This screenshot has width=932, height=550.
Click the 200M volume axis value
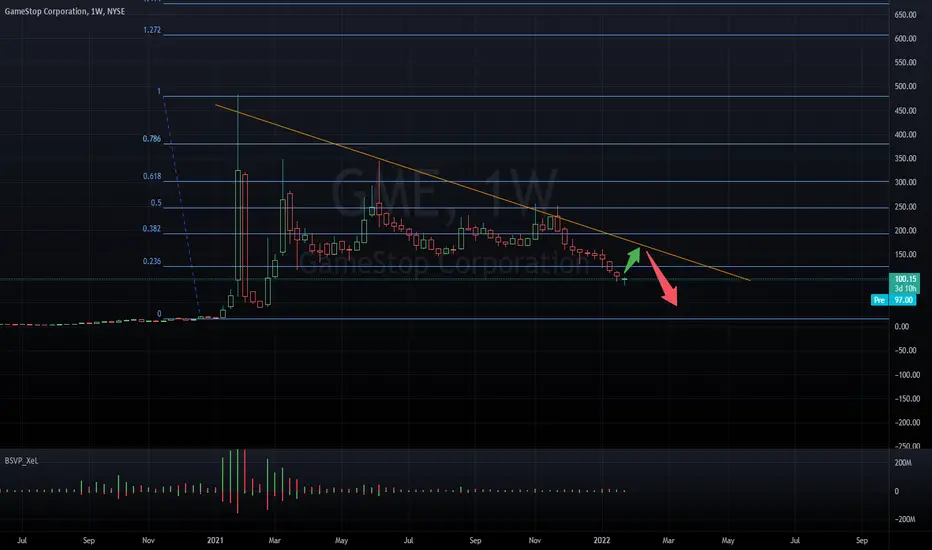(903, 463)
